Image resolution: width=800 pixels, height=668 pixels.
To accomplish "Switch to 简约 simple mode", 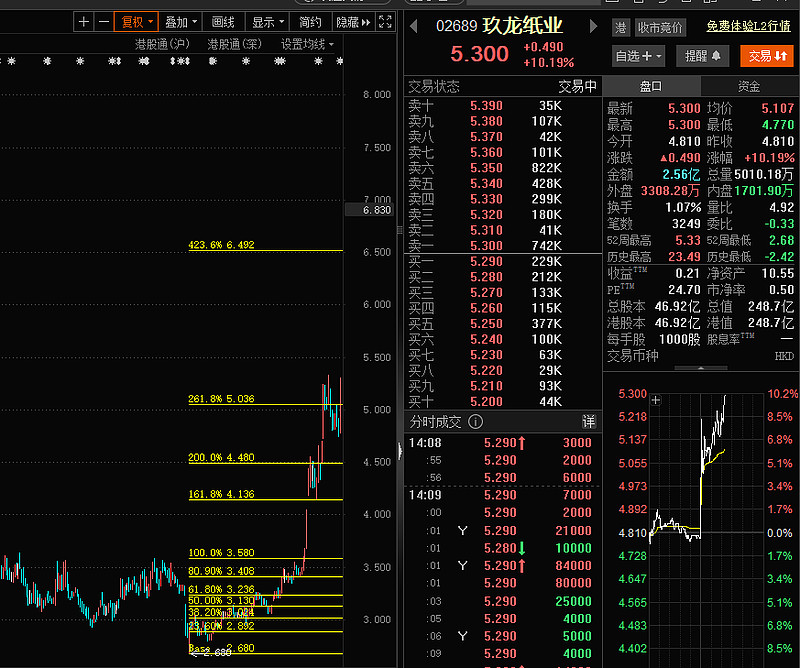I will tap(310, 22).
